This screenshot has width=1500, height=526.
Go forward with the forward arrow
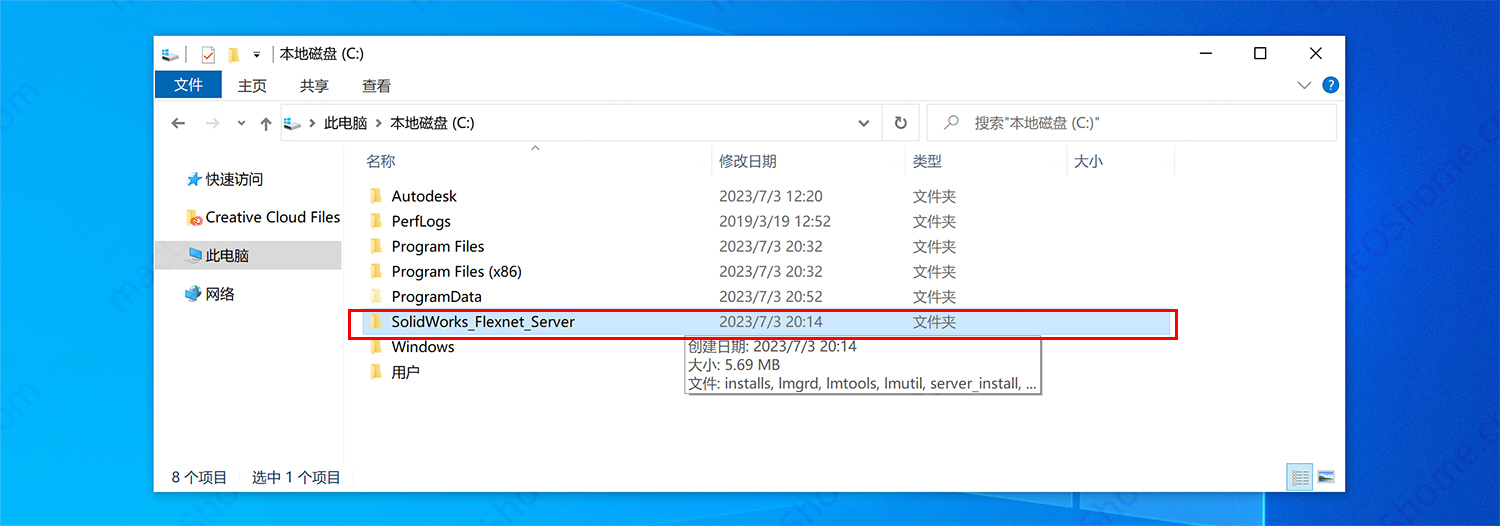[x=212, y=123]
